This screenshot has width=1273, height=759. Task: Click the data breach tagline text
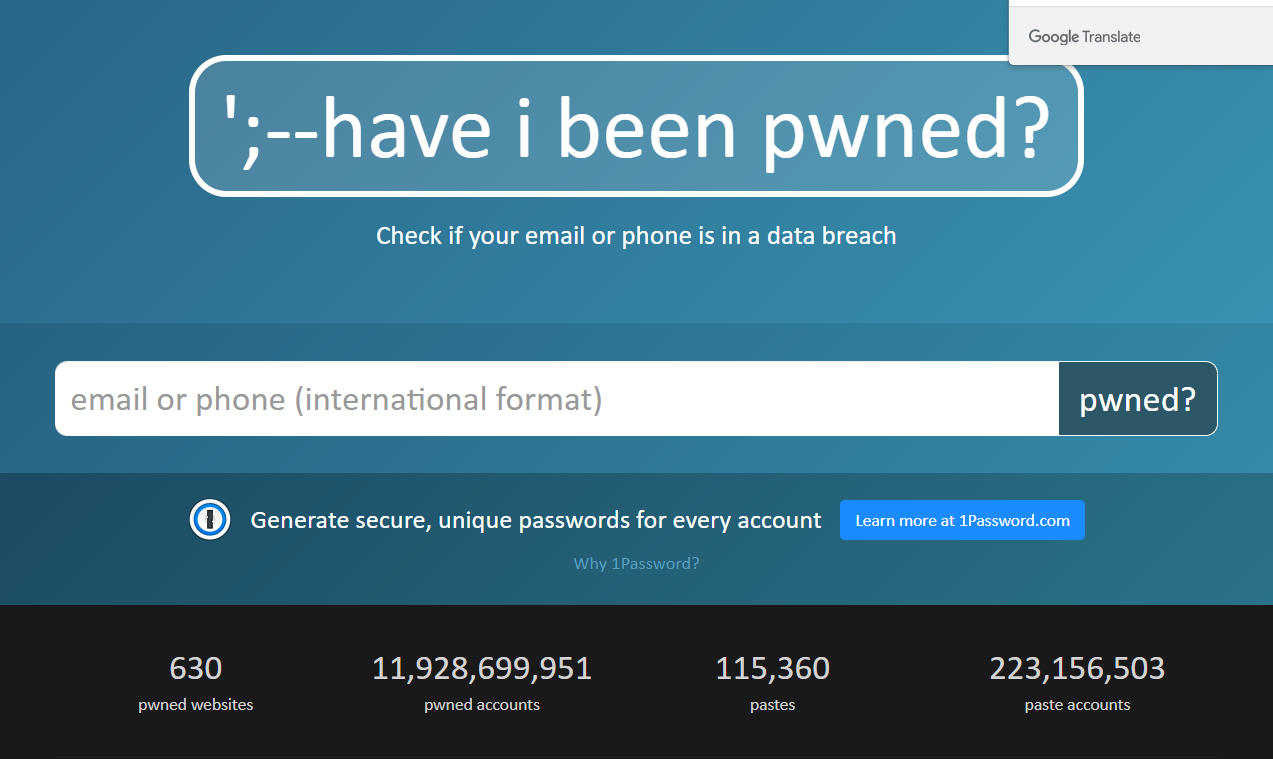point(636,236)
